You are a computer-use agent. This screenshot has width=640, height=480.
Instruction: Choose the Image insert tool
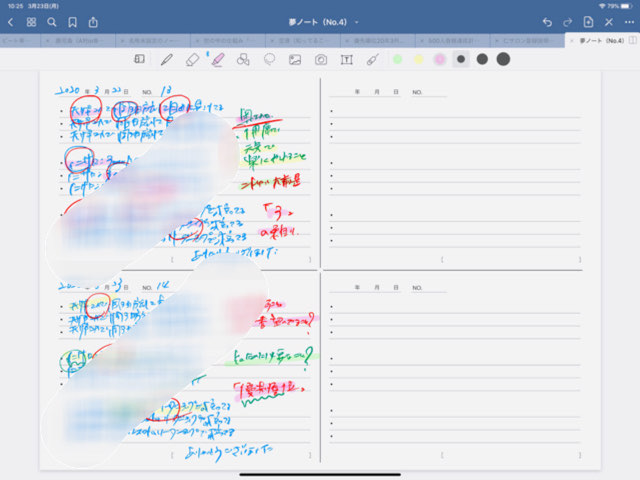[295, 60]
